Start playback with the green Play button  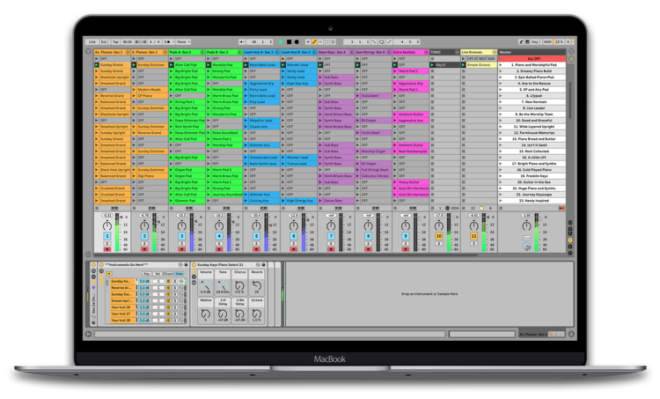(x=281, y=42)
